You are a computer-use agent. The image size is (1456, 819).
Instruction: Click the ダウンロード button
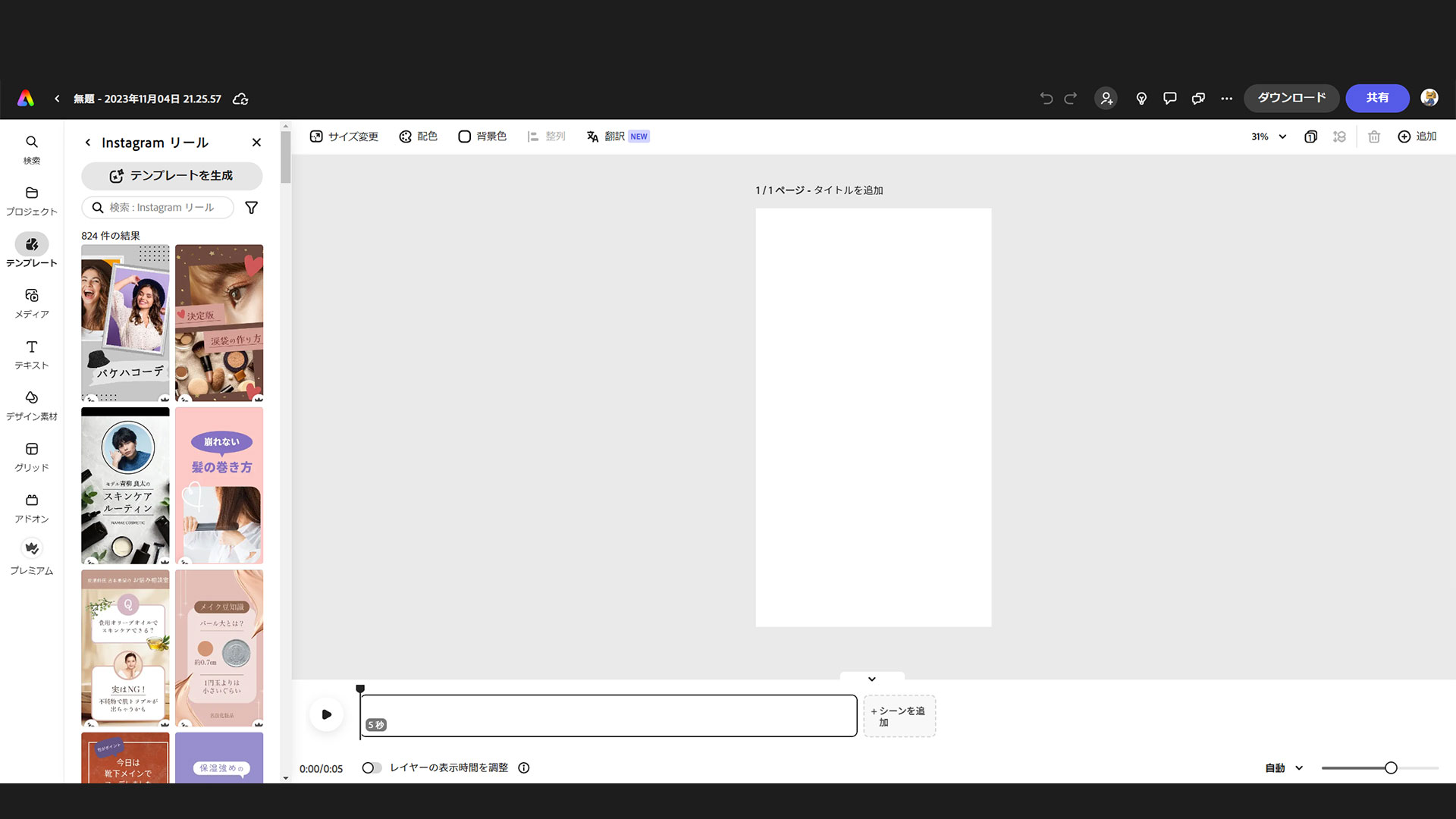[1291, 98]
